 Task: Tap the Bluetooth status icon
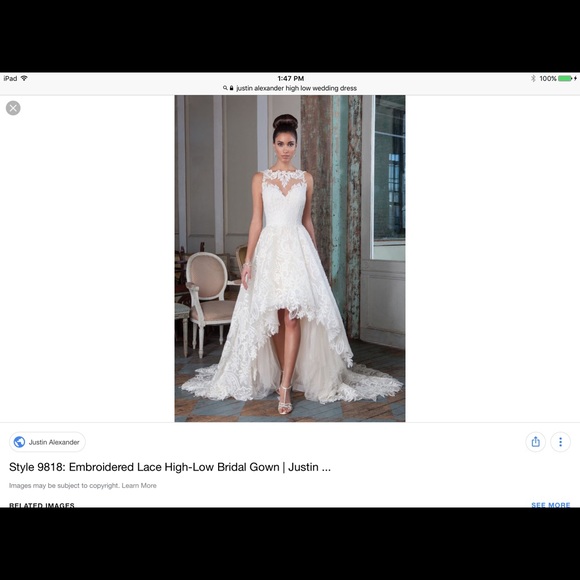coord(533,78)
